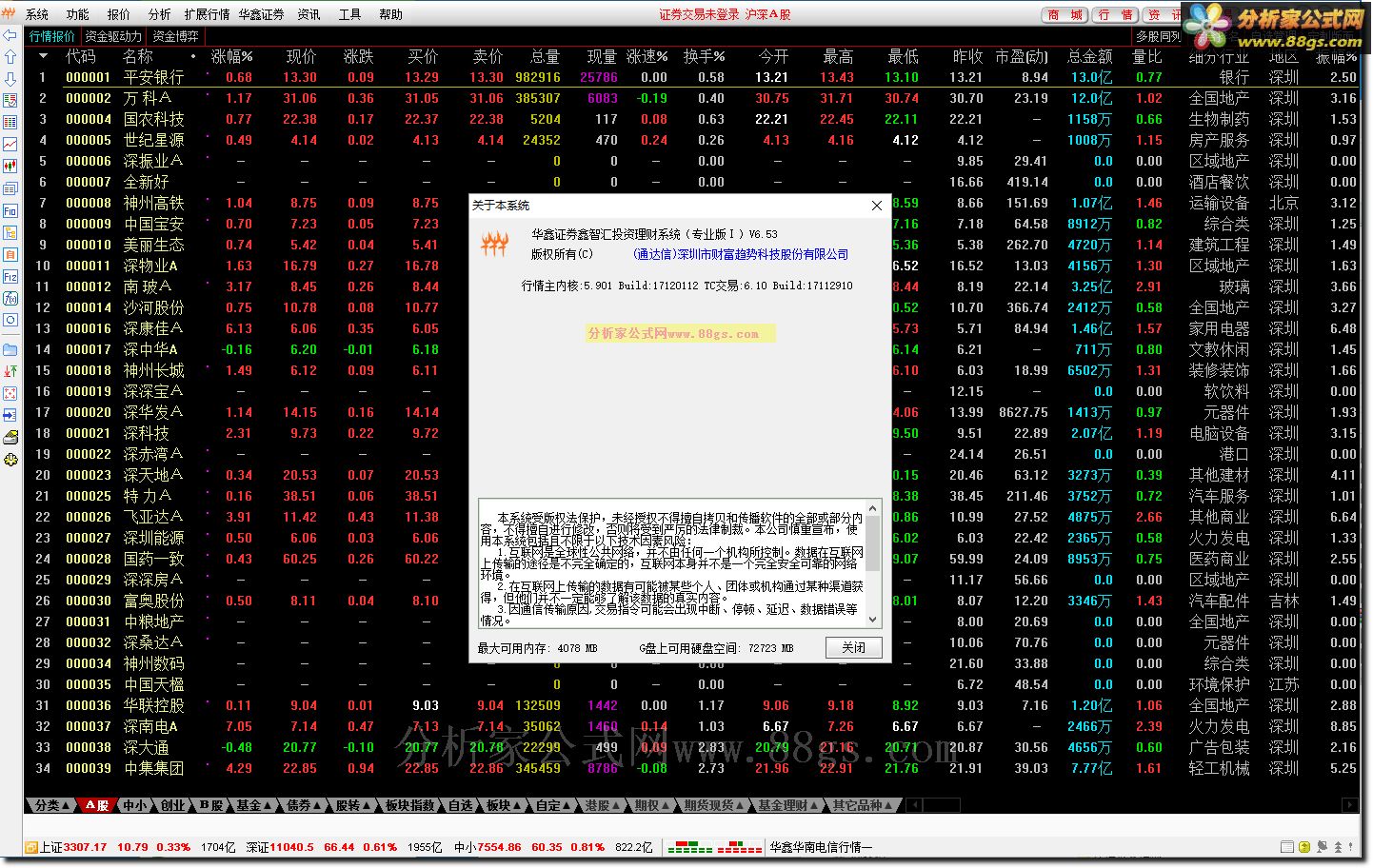
Task: Select the 中小 bottom tab
Action: pyautogui.click(x=135, y=805)
